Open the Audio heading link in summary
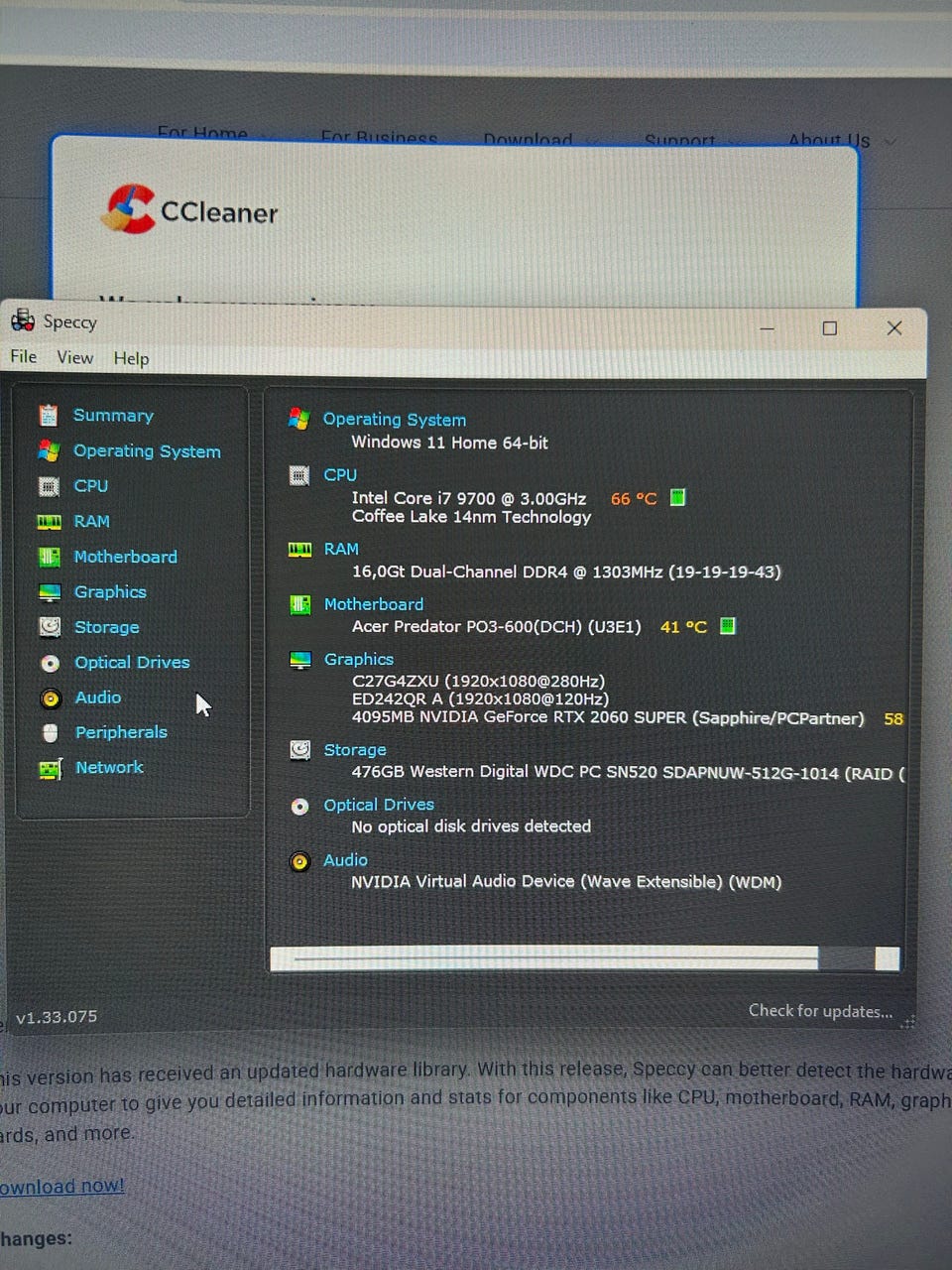 point(345,860)
